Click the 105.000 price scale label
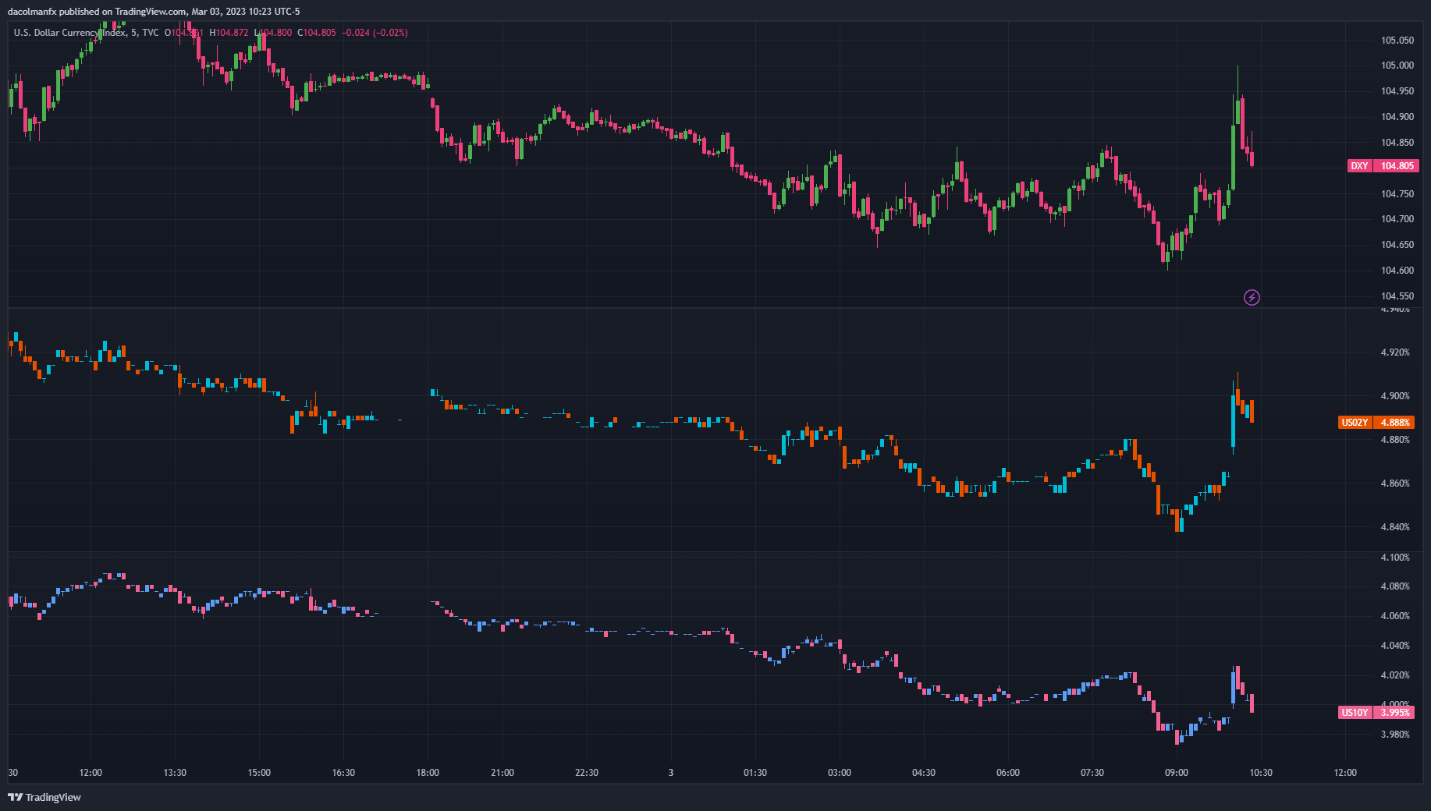Viewport: 1431px width, 811px height. click(x=1397, y=66)
